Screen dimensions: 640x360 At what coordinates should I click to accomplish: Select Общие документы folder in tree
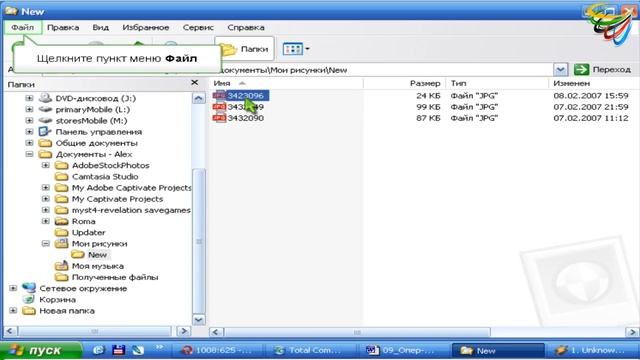(x=96, y=143)
